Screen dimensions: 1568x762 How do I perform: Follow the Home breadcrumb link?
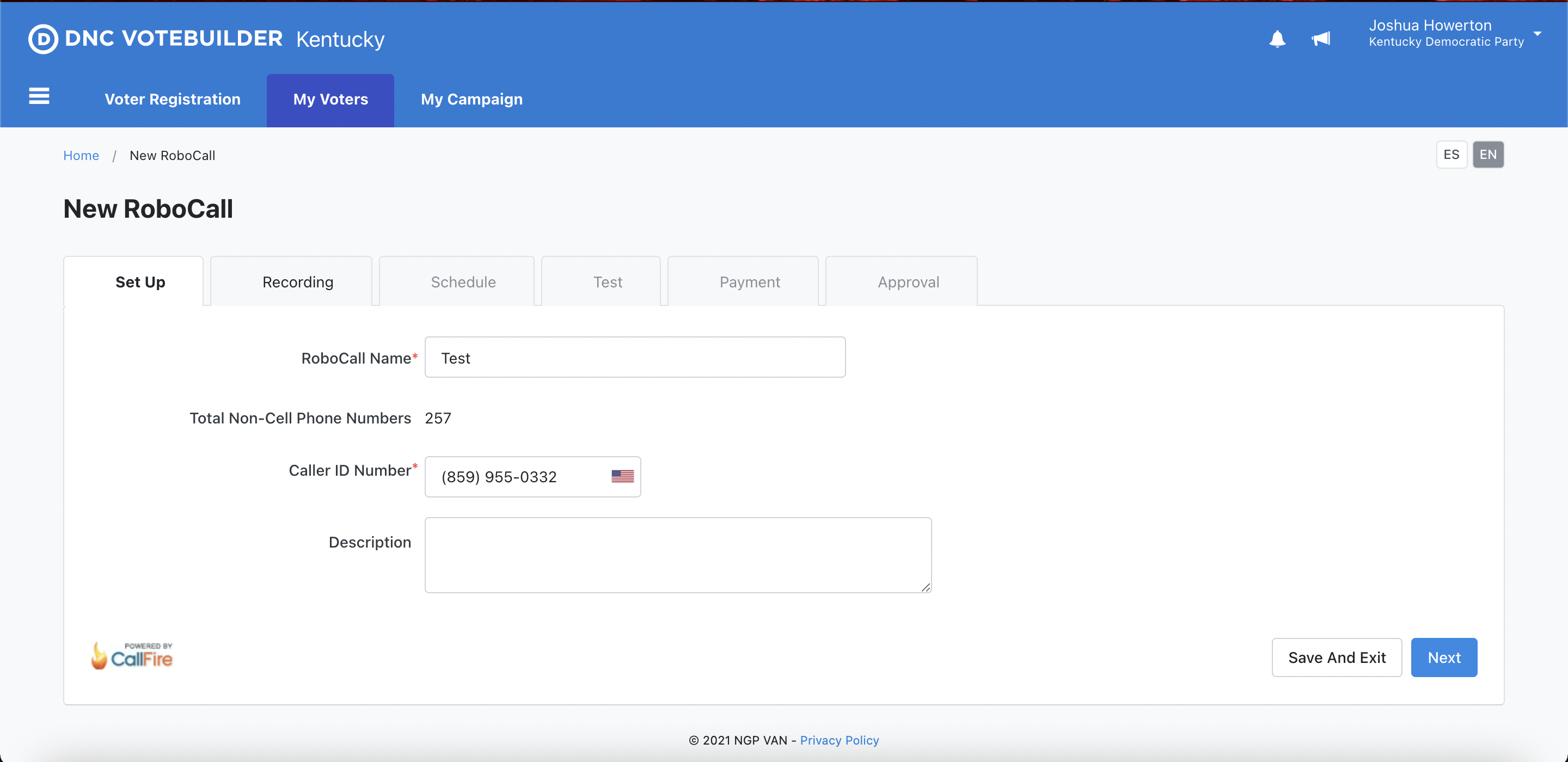[81, 155]
